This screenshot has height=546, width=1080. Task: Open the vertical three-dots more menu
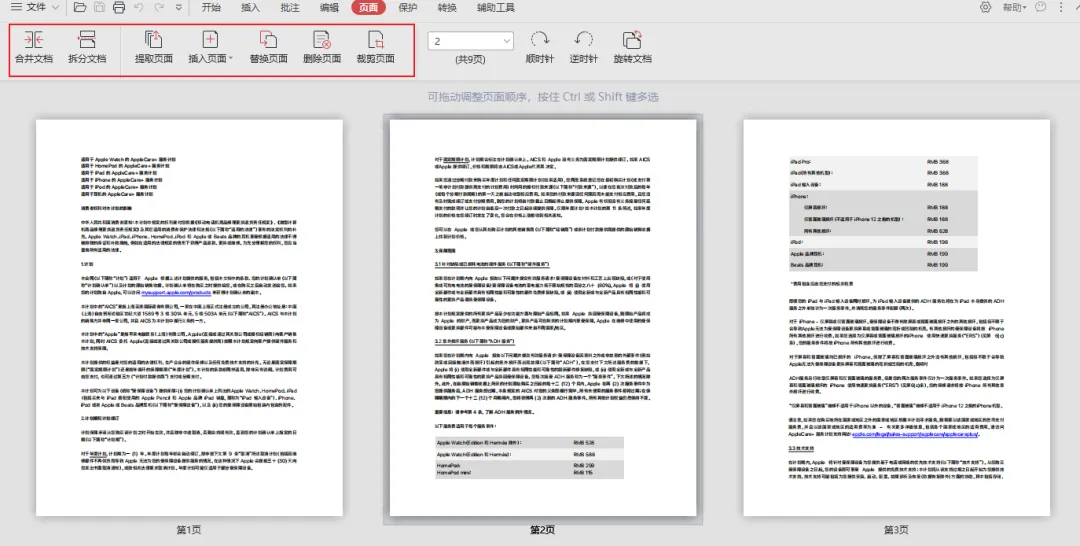point(1061,8)
